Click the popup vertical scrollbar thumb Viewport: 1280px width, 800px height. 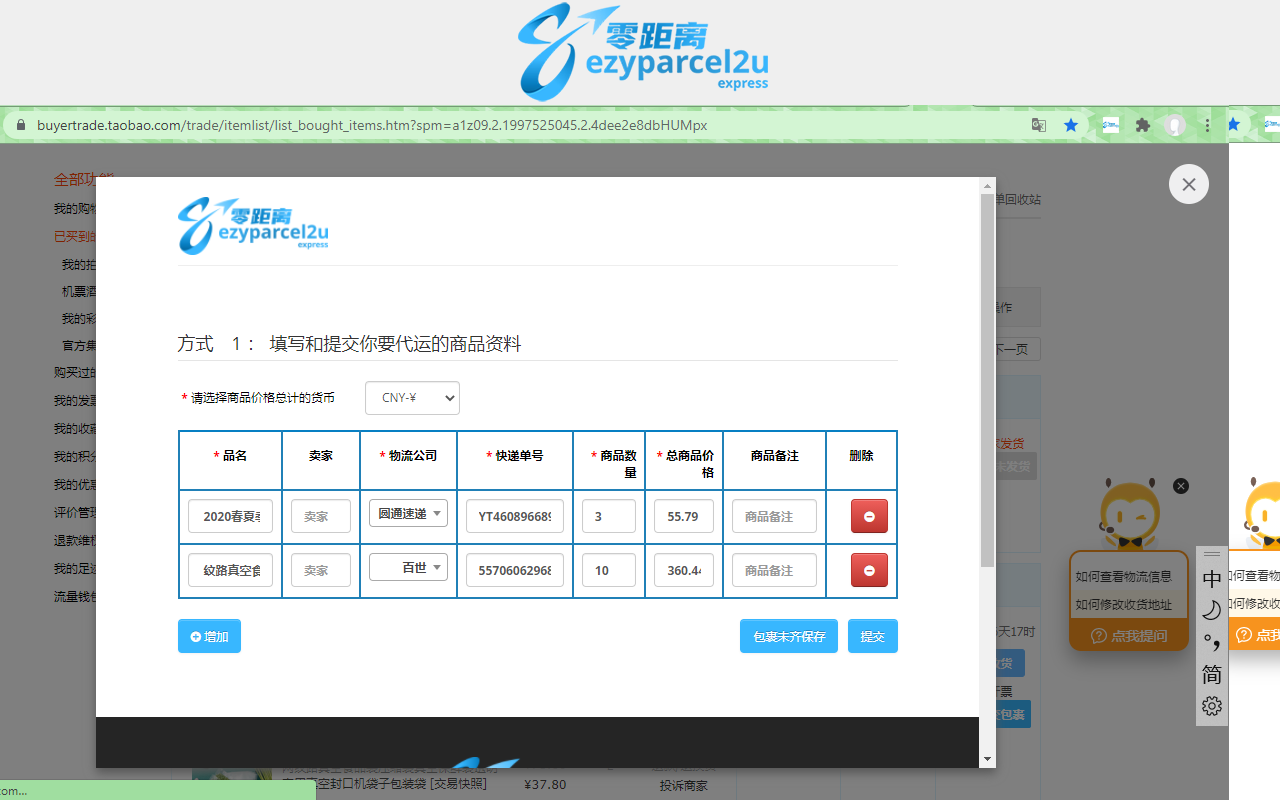(987, 380)
